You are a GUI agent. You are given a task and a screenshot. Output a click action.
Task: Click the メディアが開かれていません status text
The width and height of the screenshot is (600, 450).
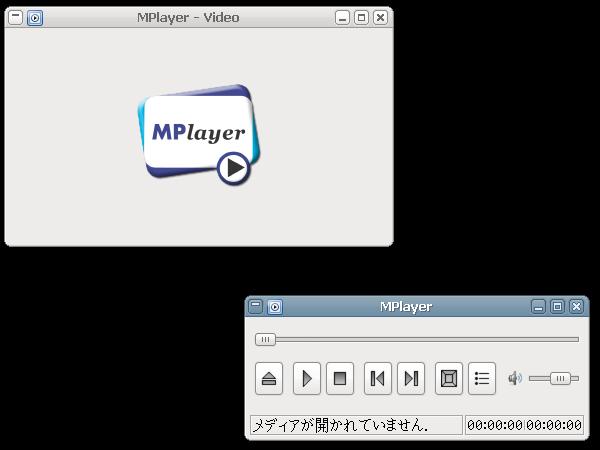[x=341, y=425]
